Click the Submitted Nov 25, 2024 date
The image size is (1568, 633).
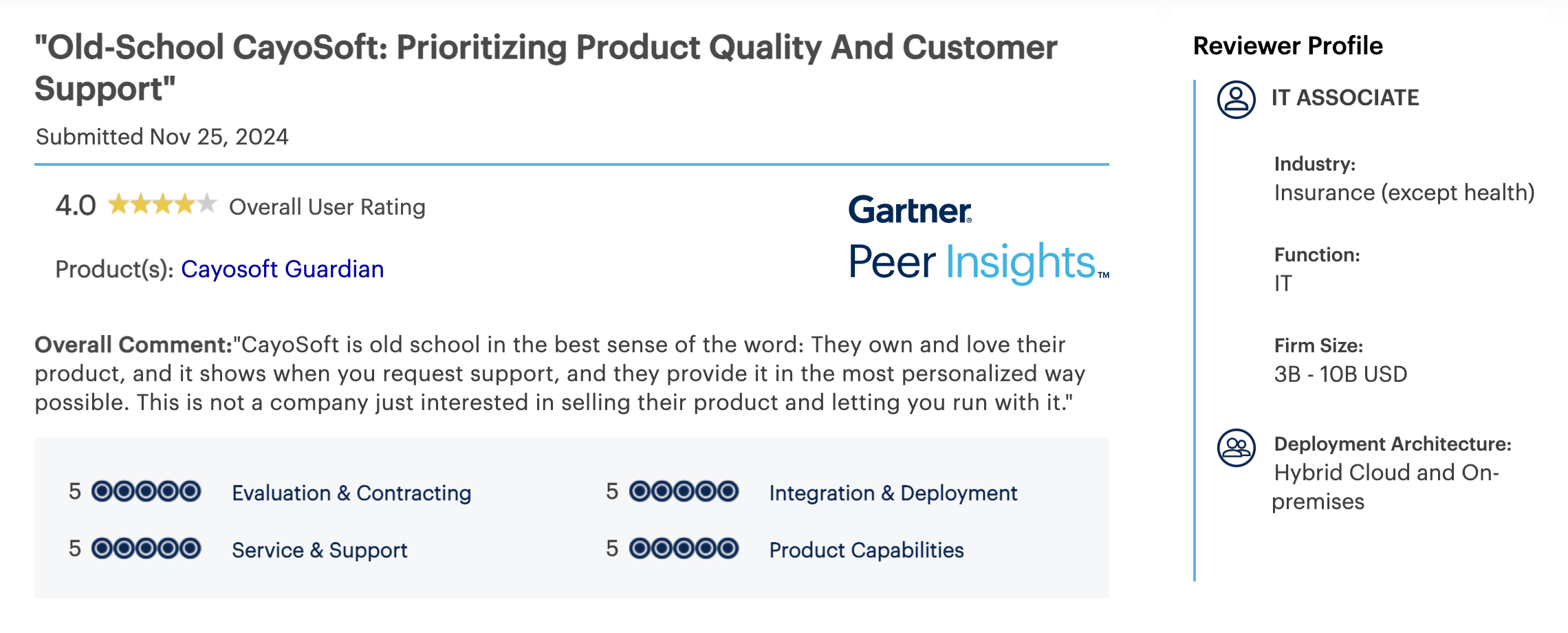[x=162, y=137]
